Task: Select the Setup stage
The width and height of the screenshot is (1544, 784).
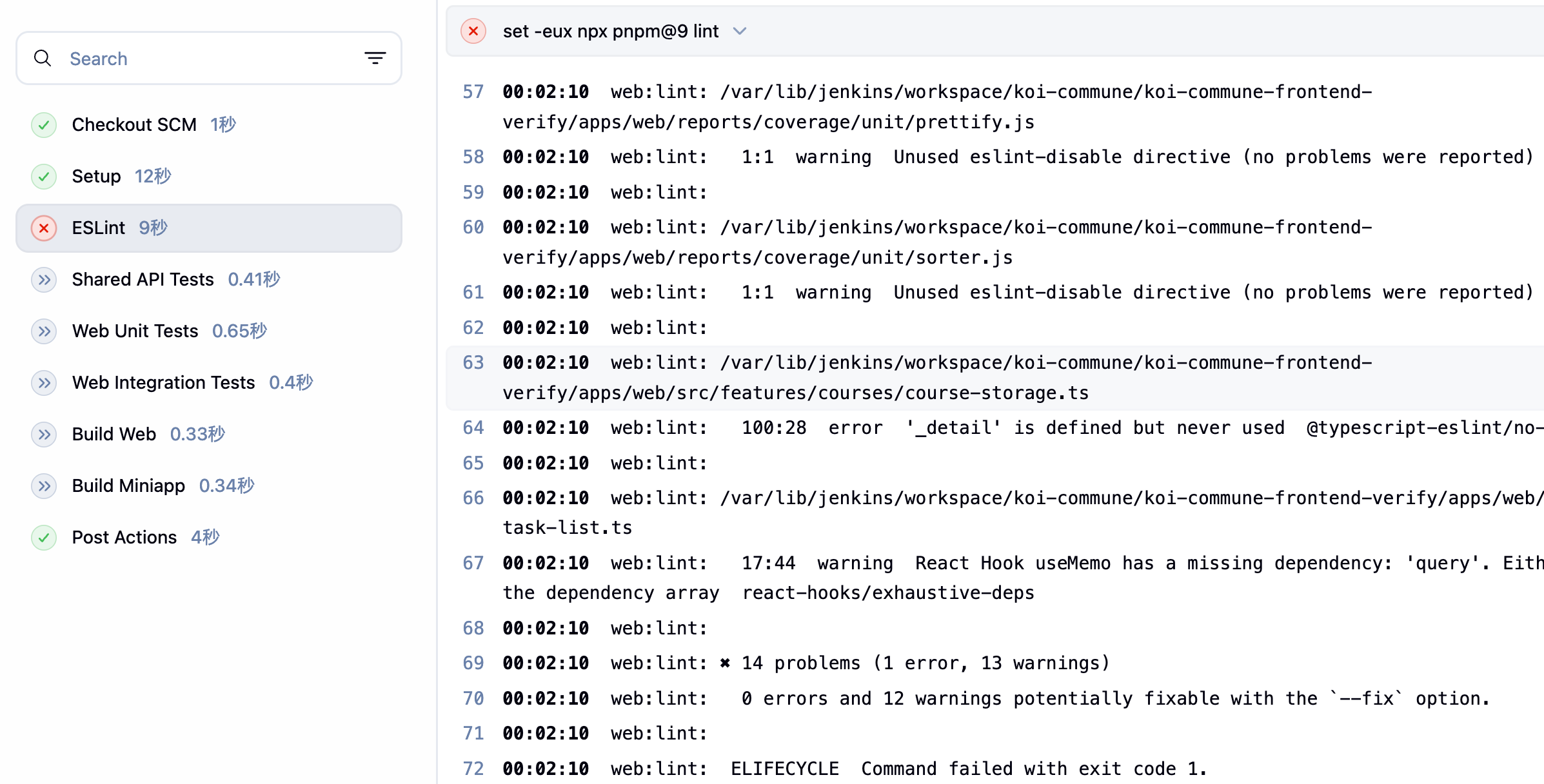Action: [x=97, y=176]
